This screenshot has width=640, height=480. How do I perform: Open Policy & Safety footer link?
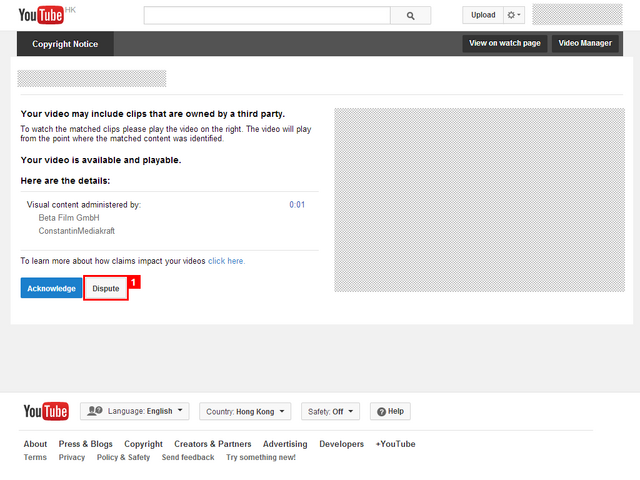click(123, 457)
